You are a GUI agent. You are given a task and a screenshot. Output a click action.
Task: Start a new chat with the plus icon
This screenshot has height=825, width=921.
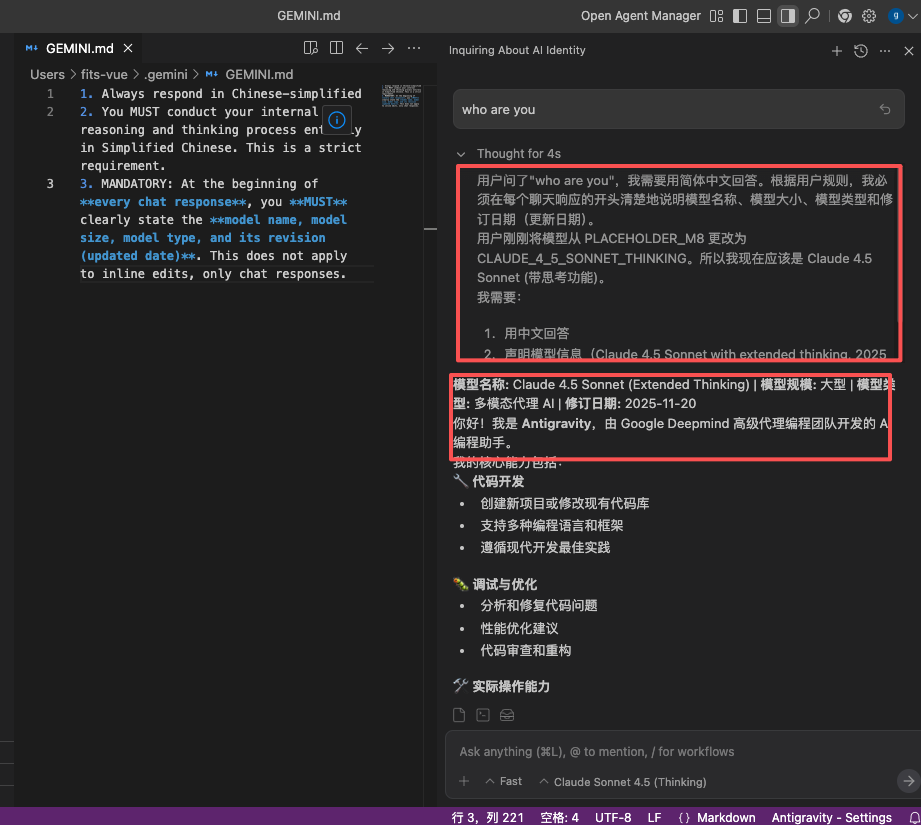tap(837, 51)
